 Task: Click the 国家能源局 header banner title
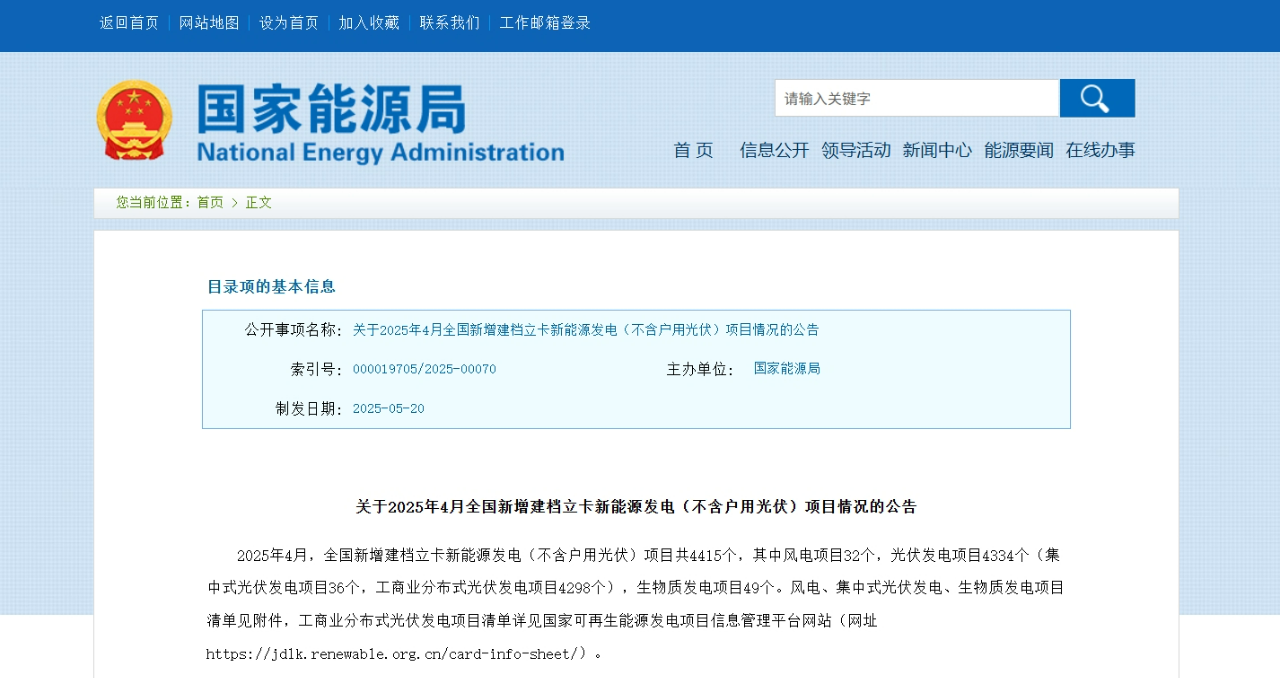click(x=380, y=122)
